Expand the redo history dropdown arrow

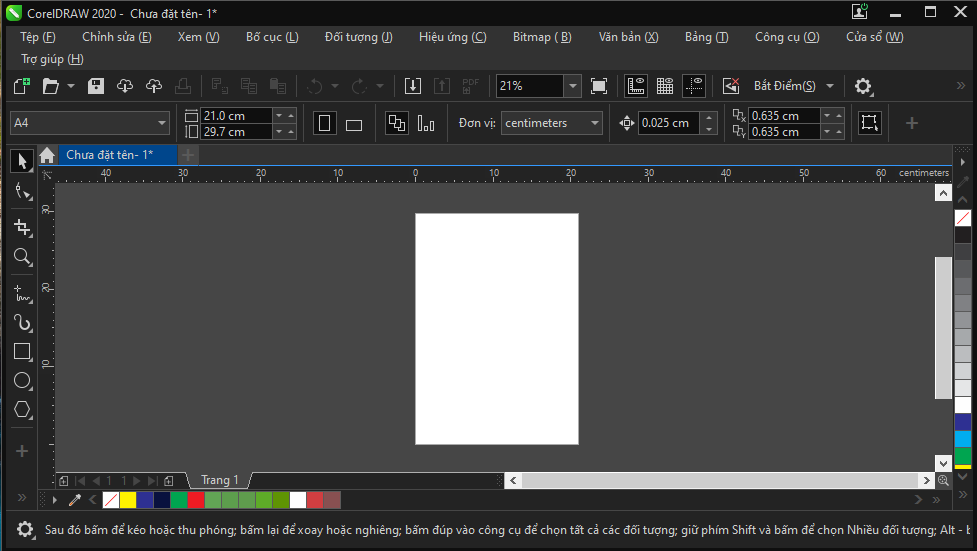pos(379,86)
